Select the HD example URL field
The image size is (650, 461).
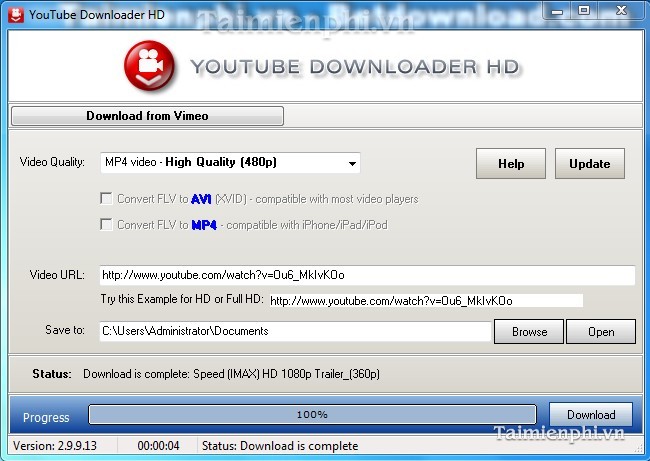tap(426, 301)
